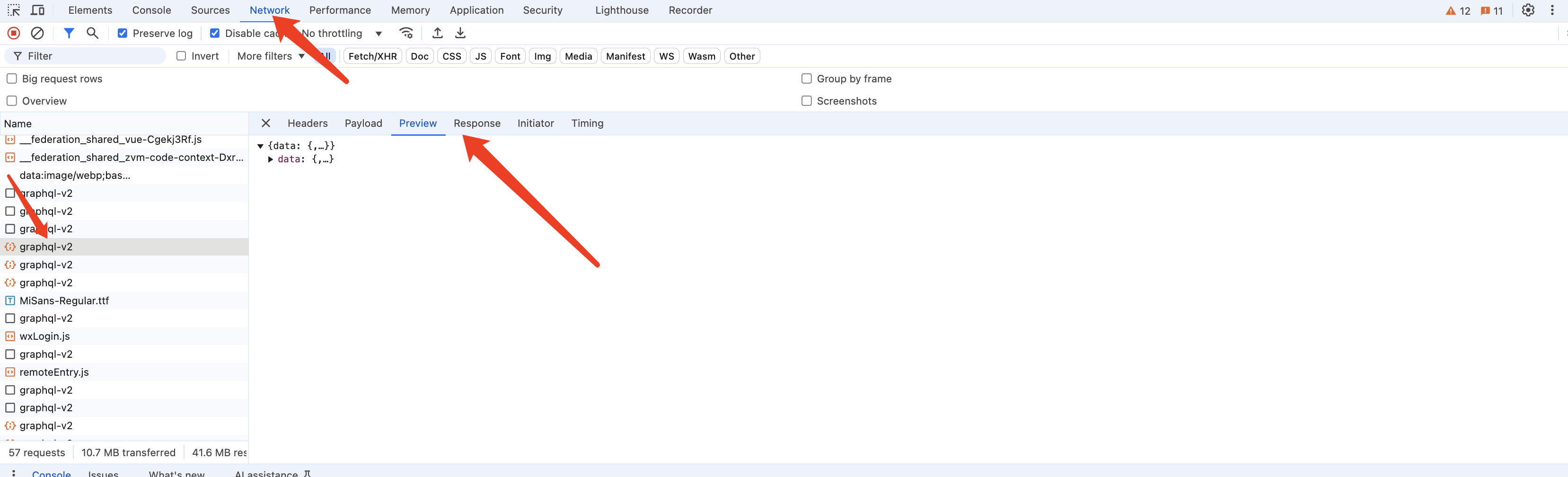
Task: Stop recording network log
Action: (x=13, y=34)
